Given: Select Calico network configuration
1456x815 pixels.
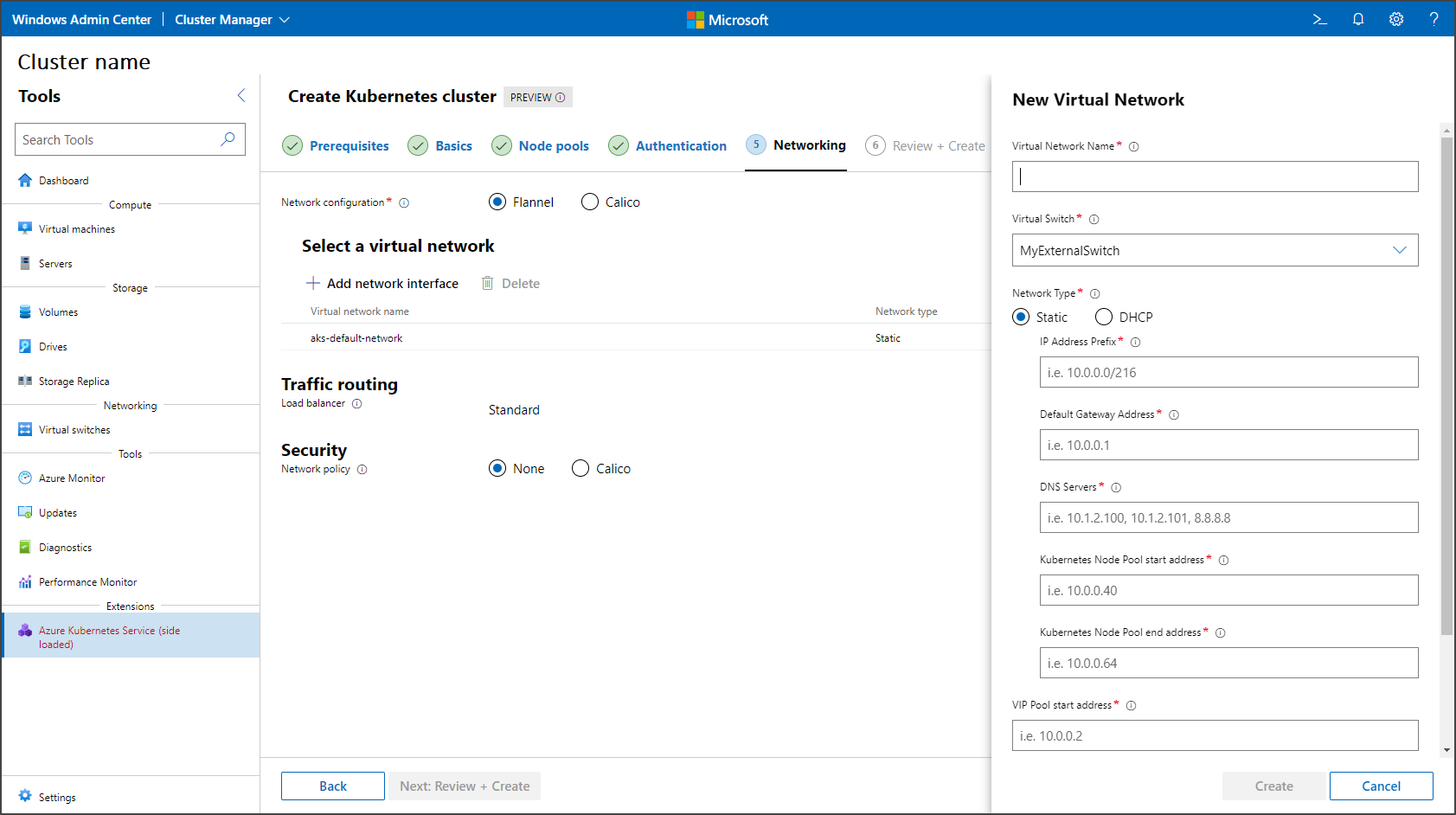Looking at the screenshot, I should (x=590, y=202).
